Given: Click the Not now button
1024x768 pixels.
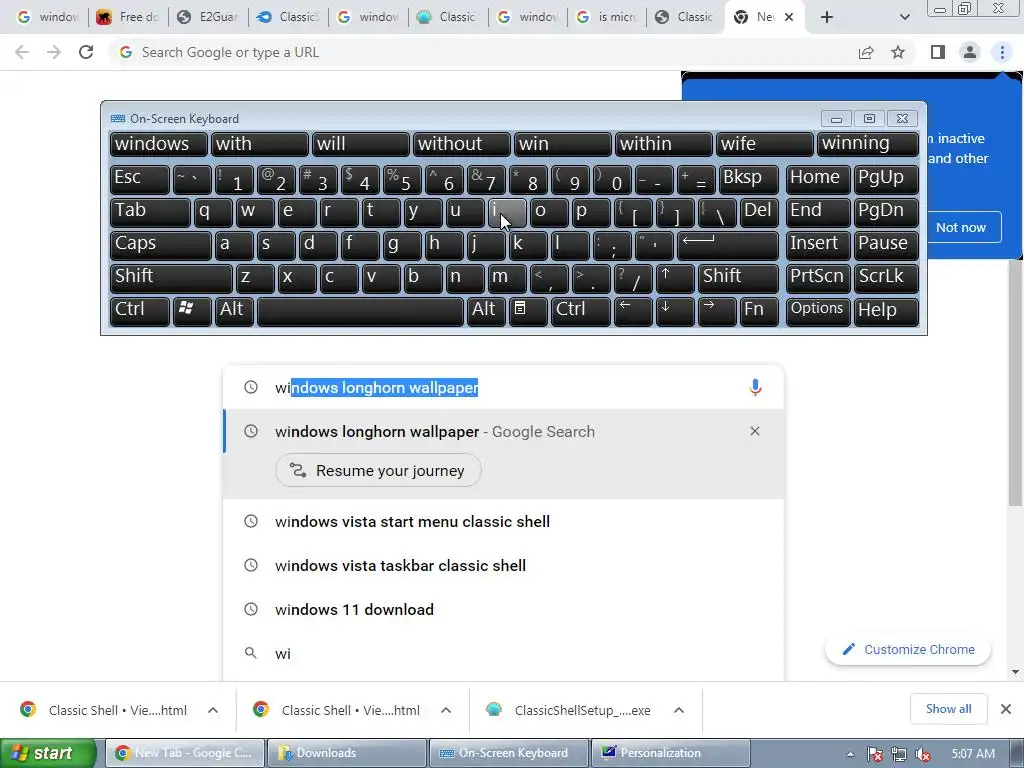Looking at the screenshot, I should (960, 227).
